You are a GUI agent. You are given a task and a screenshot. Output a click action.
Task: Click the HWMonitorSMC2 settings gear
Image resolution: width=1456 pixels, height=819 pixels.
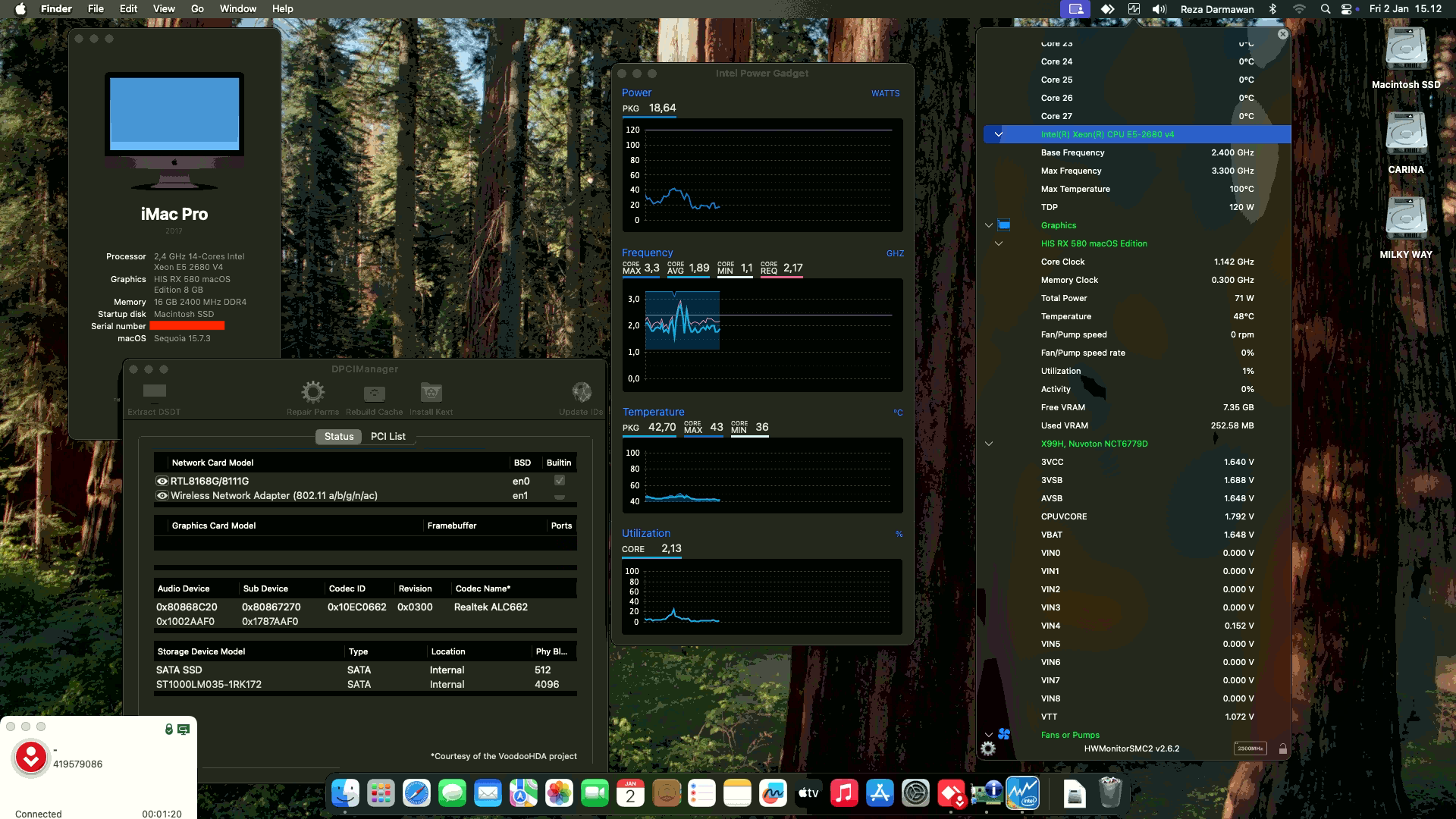pyautogui.click(x=990, y=749)
